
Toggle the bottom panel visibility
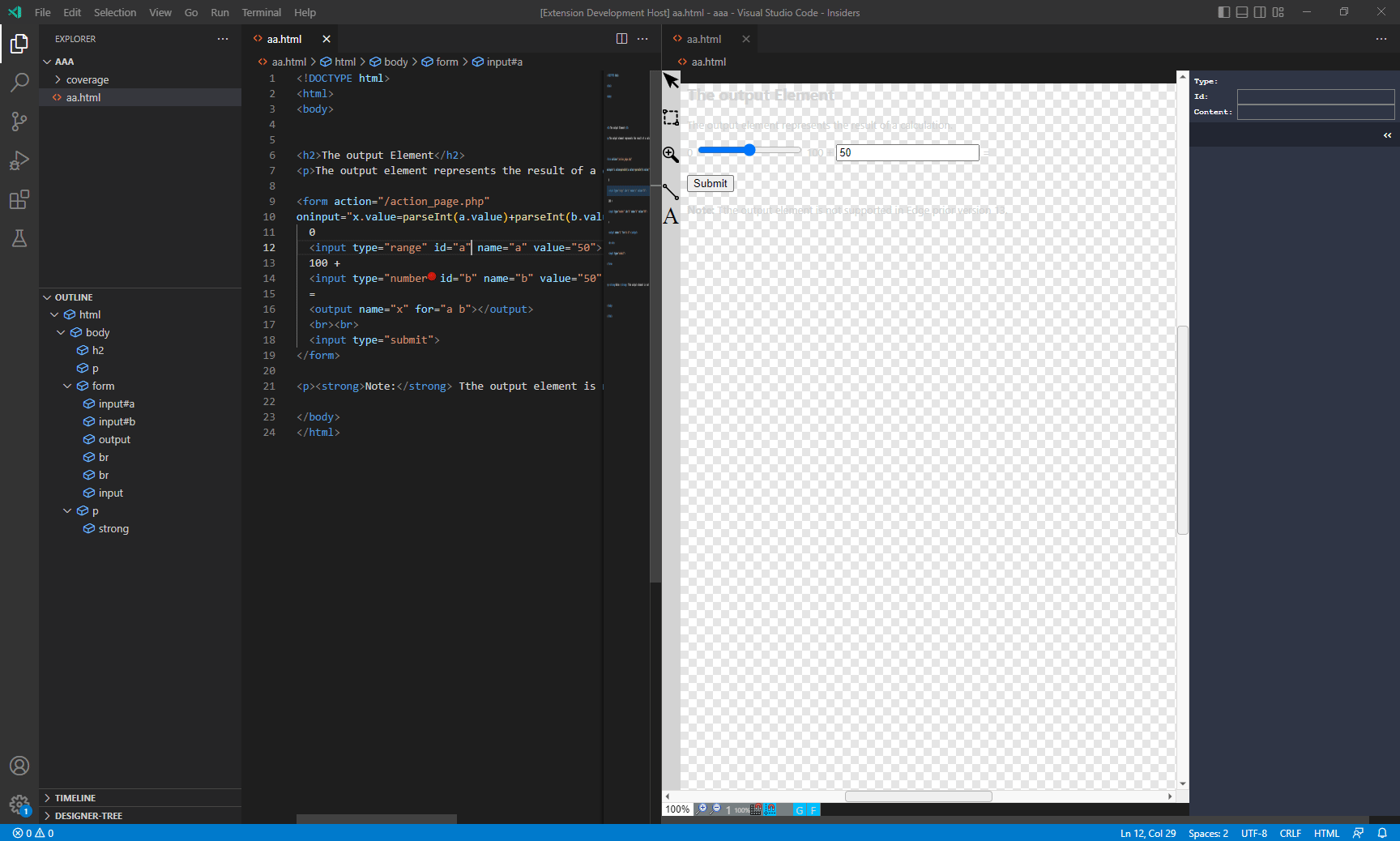pos(1242,12)
